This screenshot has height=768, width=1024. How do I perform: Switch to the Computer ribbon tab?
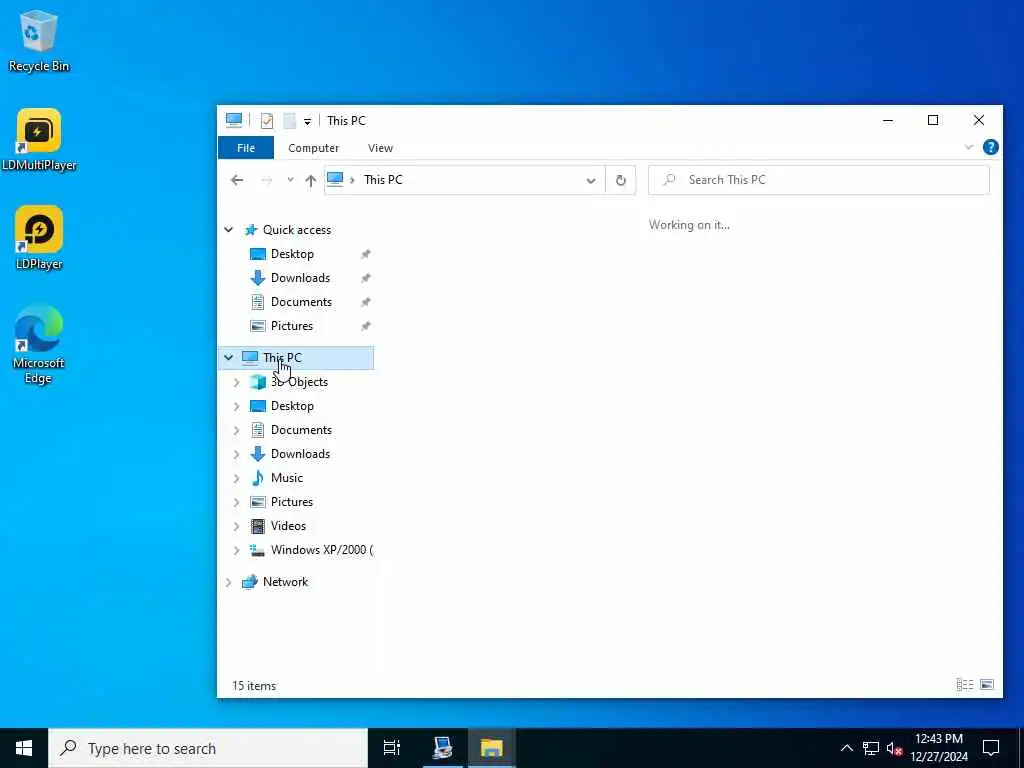point(313,148)
